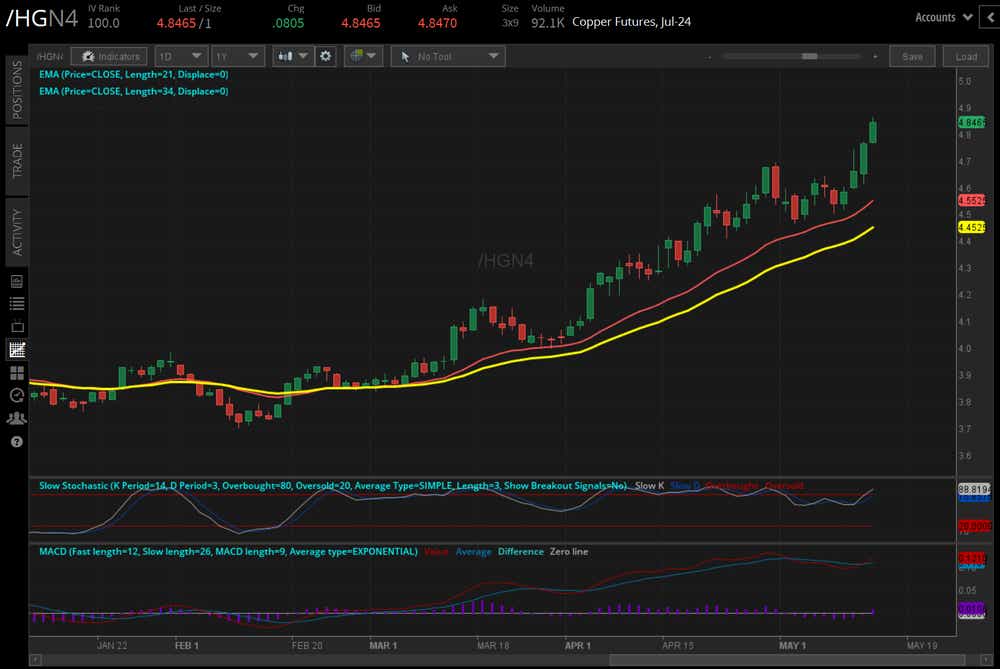The width and height of the screenshot is (1000, 669).
Task: Click the chart zoom slider handle
Action: pyautogui.click(x=808, y=57)
